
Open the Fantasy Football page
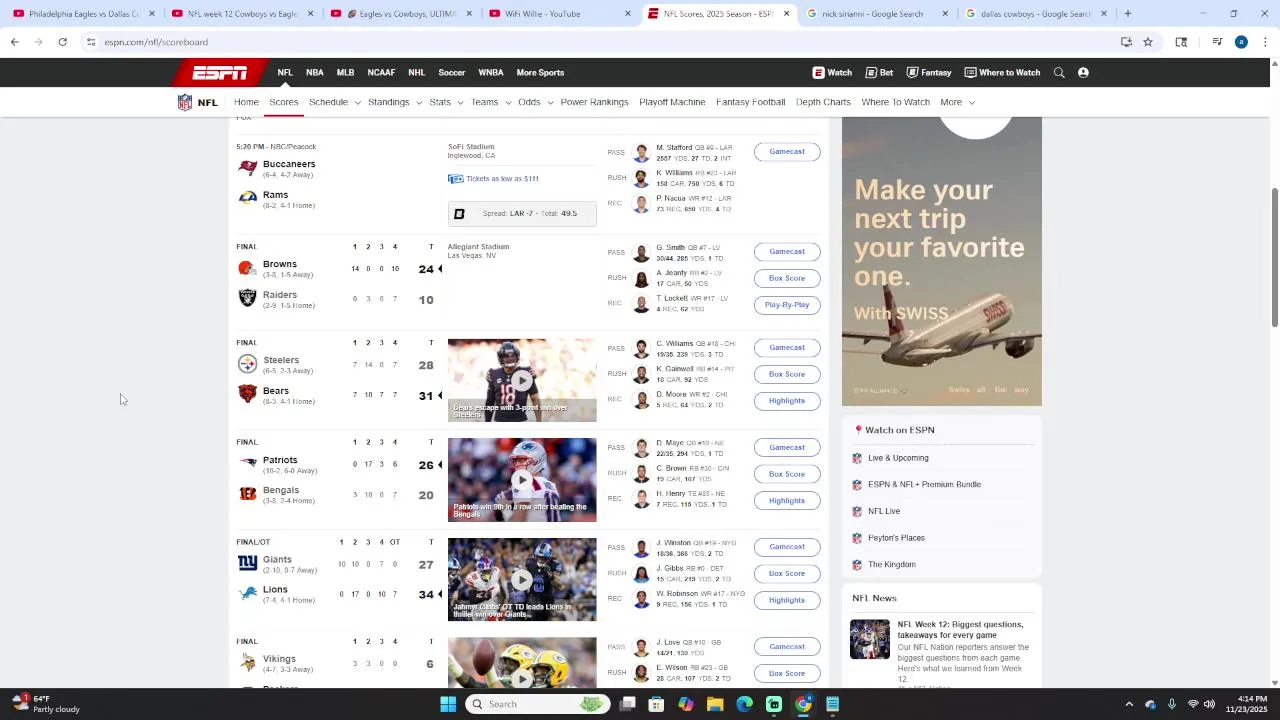(750, 102)
